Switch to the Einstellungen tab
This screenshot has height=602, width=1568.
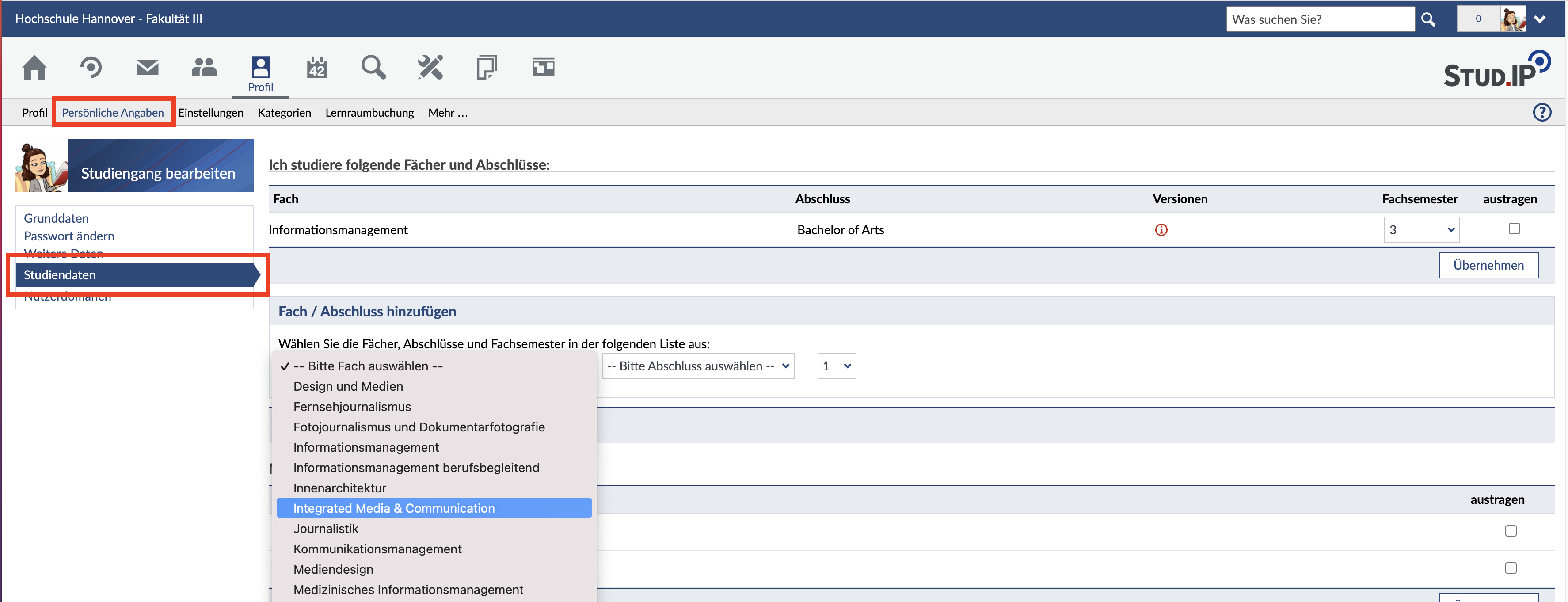coord(211,113)
